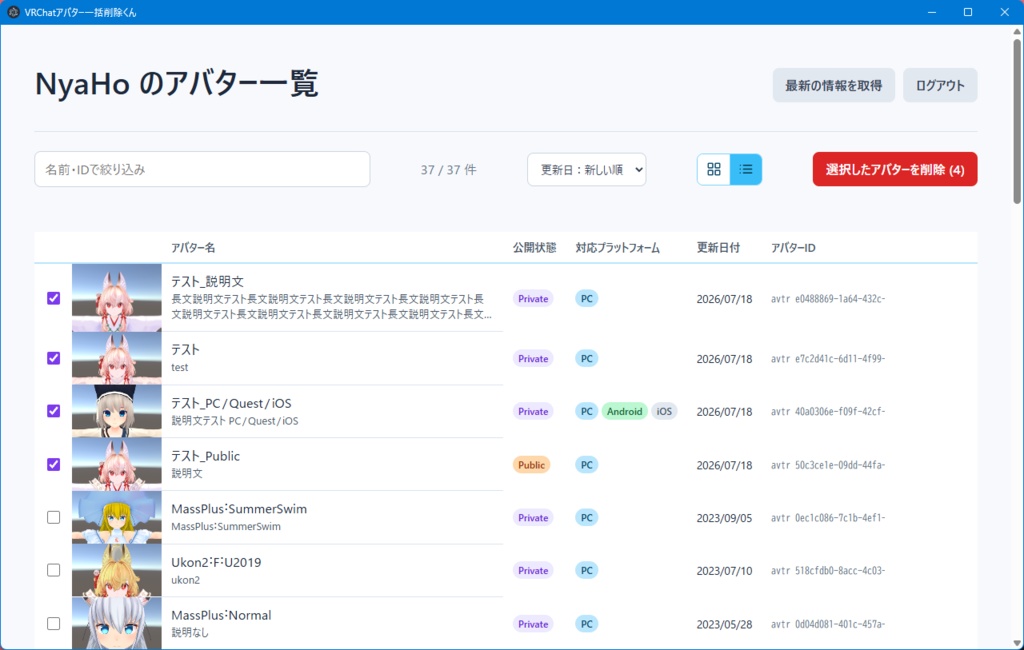Viewport: 1024px width, 650px height.
Task: Click the app icon in title bar
Action: click(12, 12)
